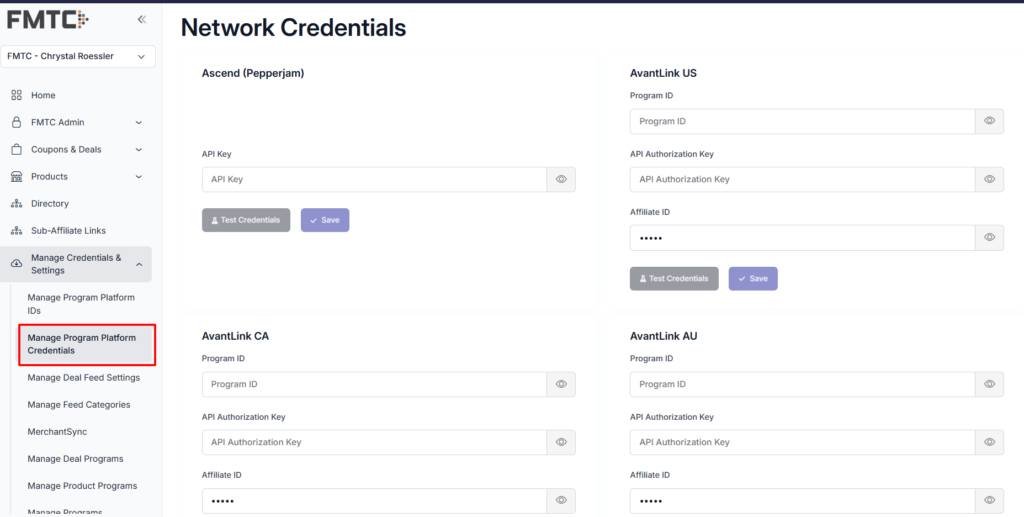Click the AvantLink US API Authorization Key field
This screenshot has height=517, width=1024.
point(802,179)
